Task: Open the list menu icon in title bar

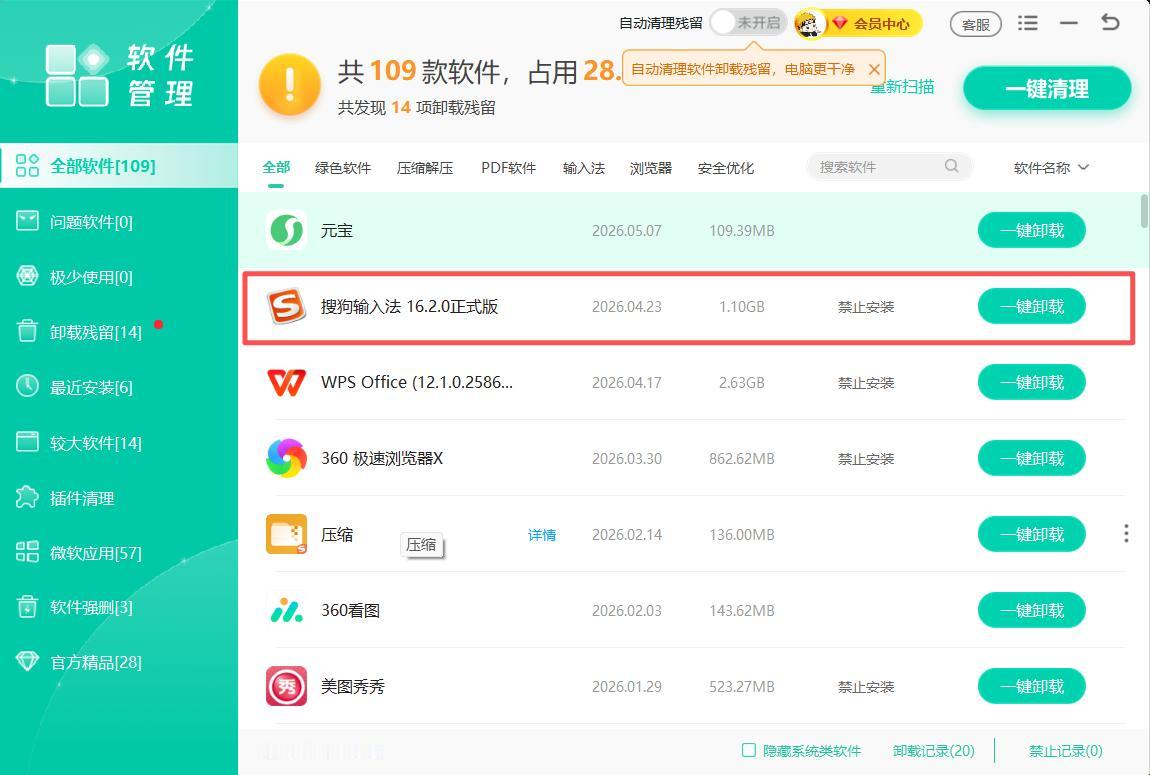Action: [x=1028, y=23]
